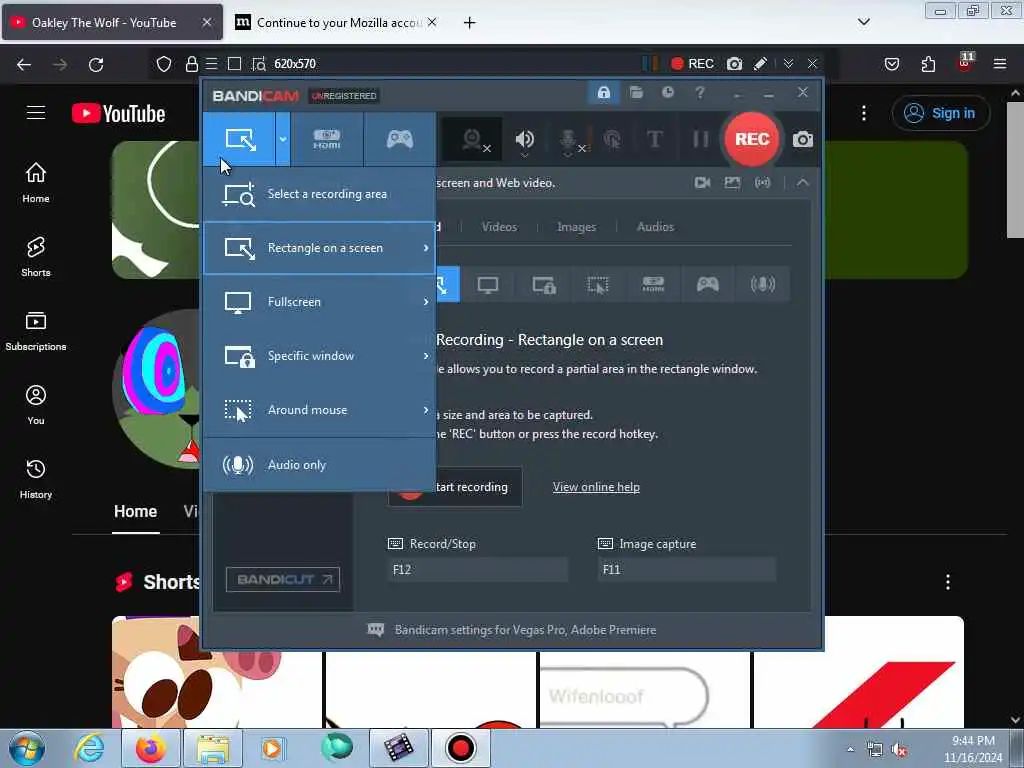The height and width of the screenshot is (768, 1024).
Task: Click the camera icon in capture toolbar
Action: click(734, 63)
